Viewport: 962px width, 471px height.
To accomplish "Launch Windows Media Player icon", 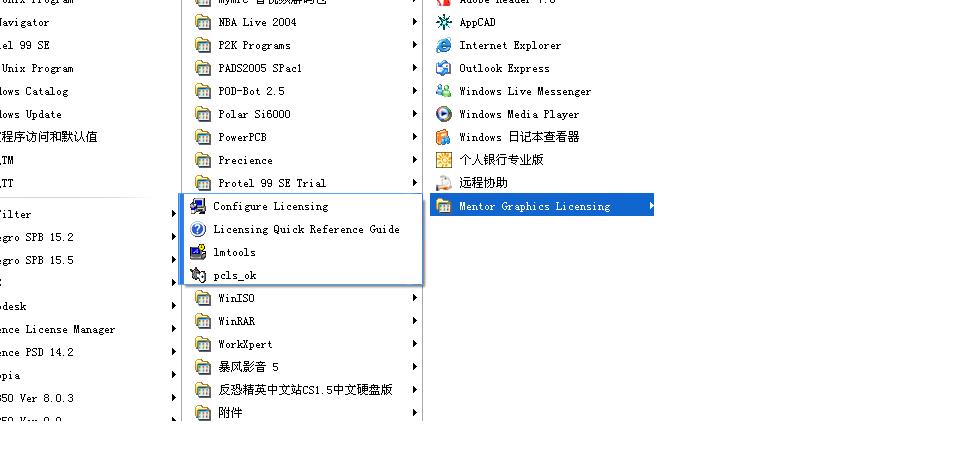I will click(444, 114).
